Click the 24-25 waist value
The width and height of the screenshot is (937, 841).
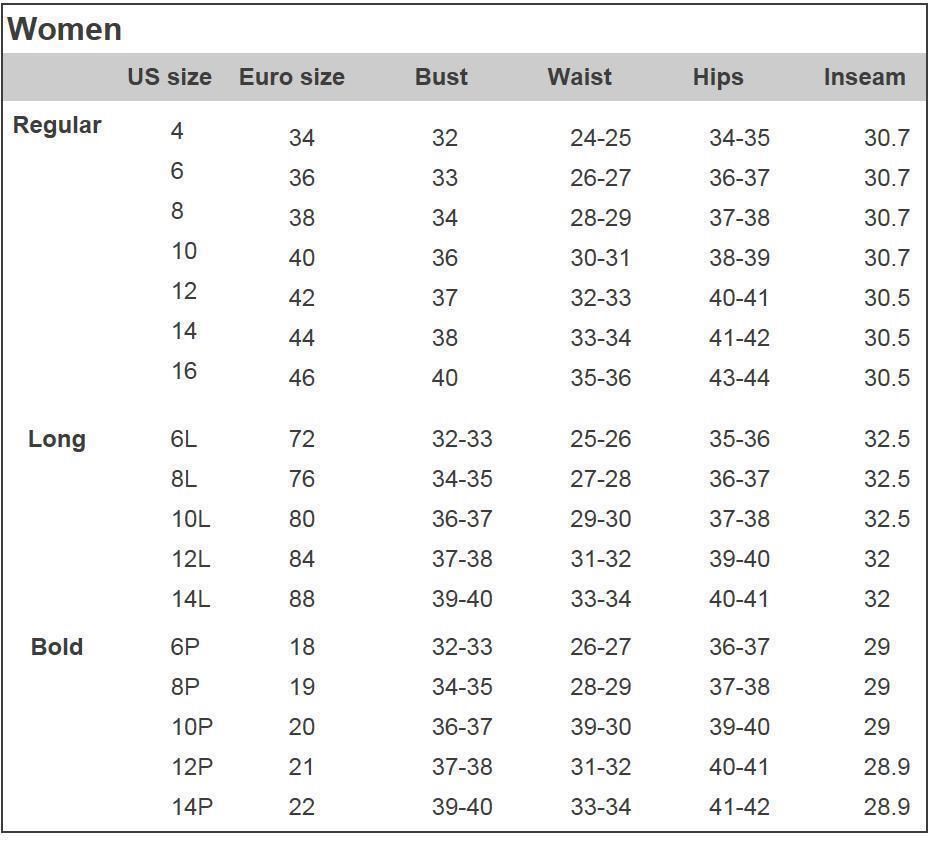pos(601,138)
